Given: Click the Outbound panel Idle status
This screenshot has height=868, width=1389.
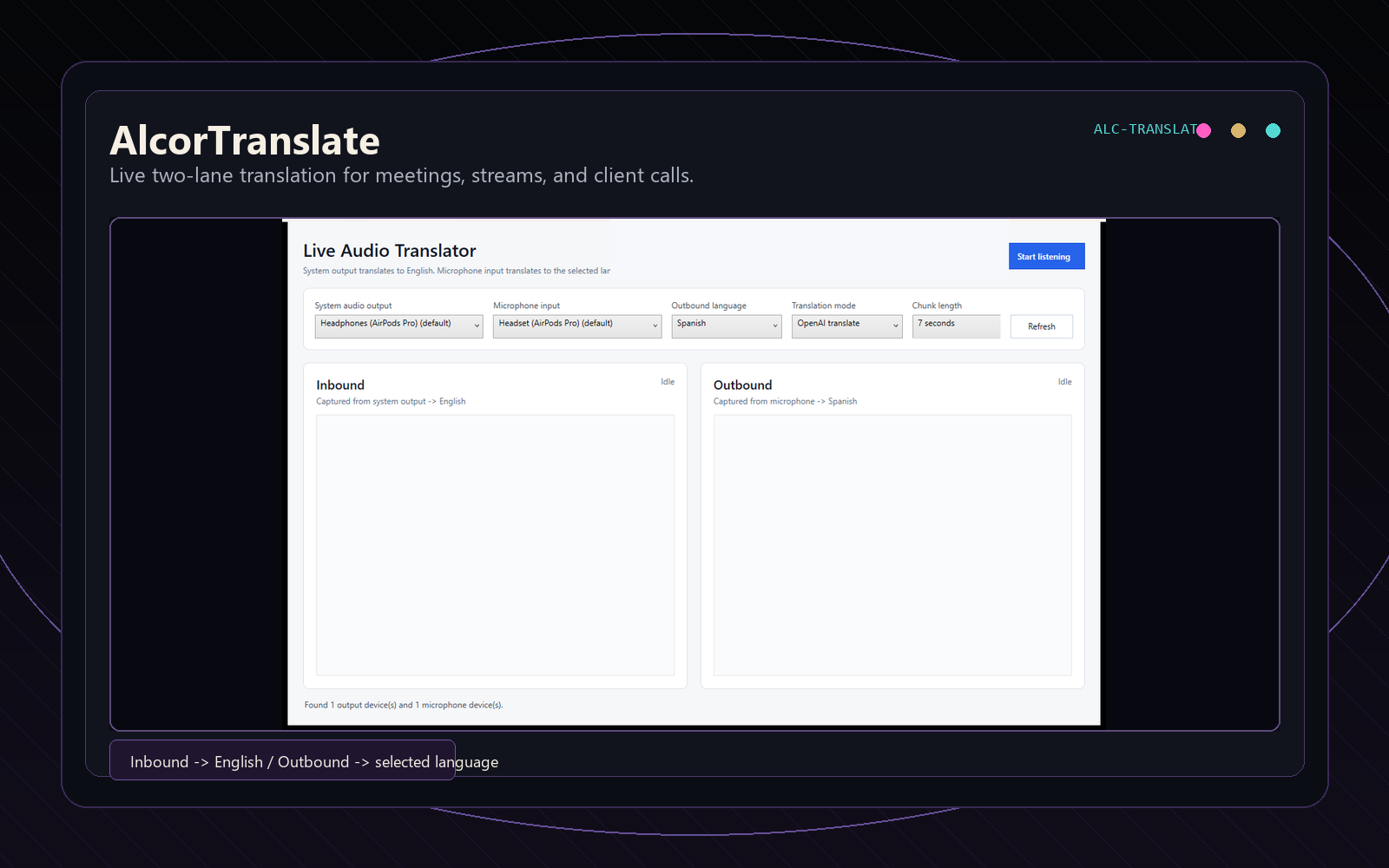Looking at the screenshot, I should [x=1064, y=382].
